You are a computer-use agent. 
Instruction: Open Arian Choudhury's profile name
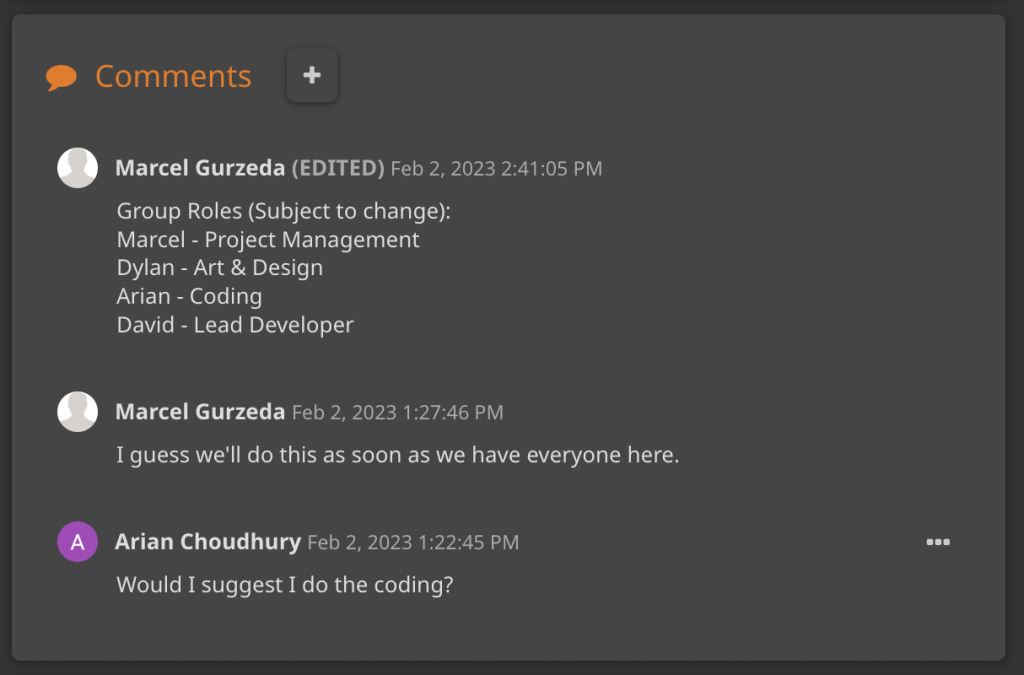pos(208,542)
